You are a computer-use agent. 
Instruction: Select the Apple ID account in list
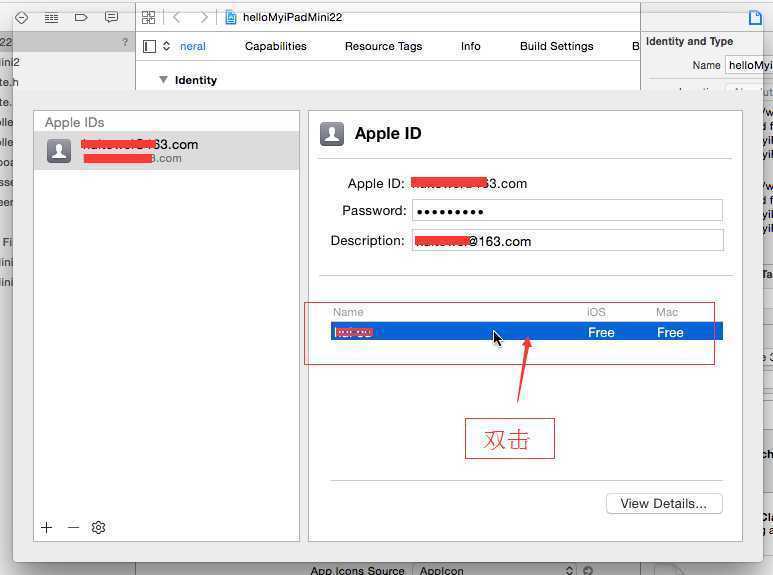point(167,151)
